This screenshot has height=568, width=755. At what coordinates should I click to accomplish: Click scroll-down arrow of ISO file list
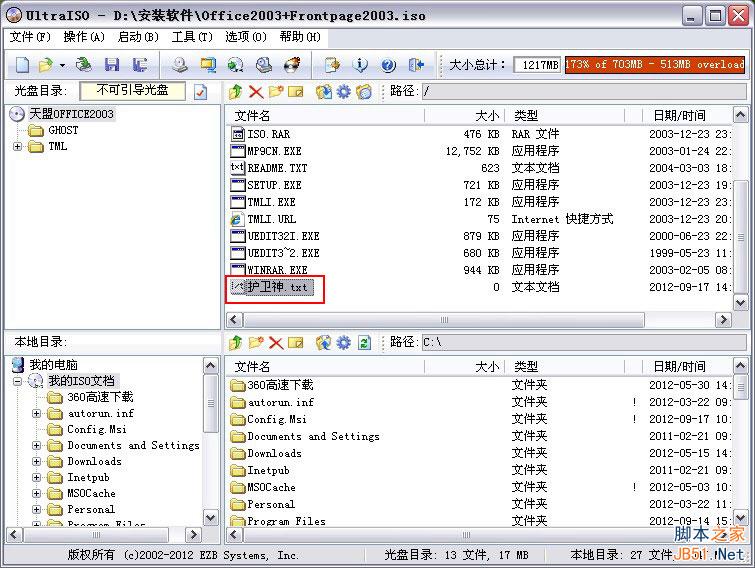(x=740, y=303)
